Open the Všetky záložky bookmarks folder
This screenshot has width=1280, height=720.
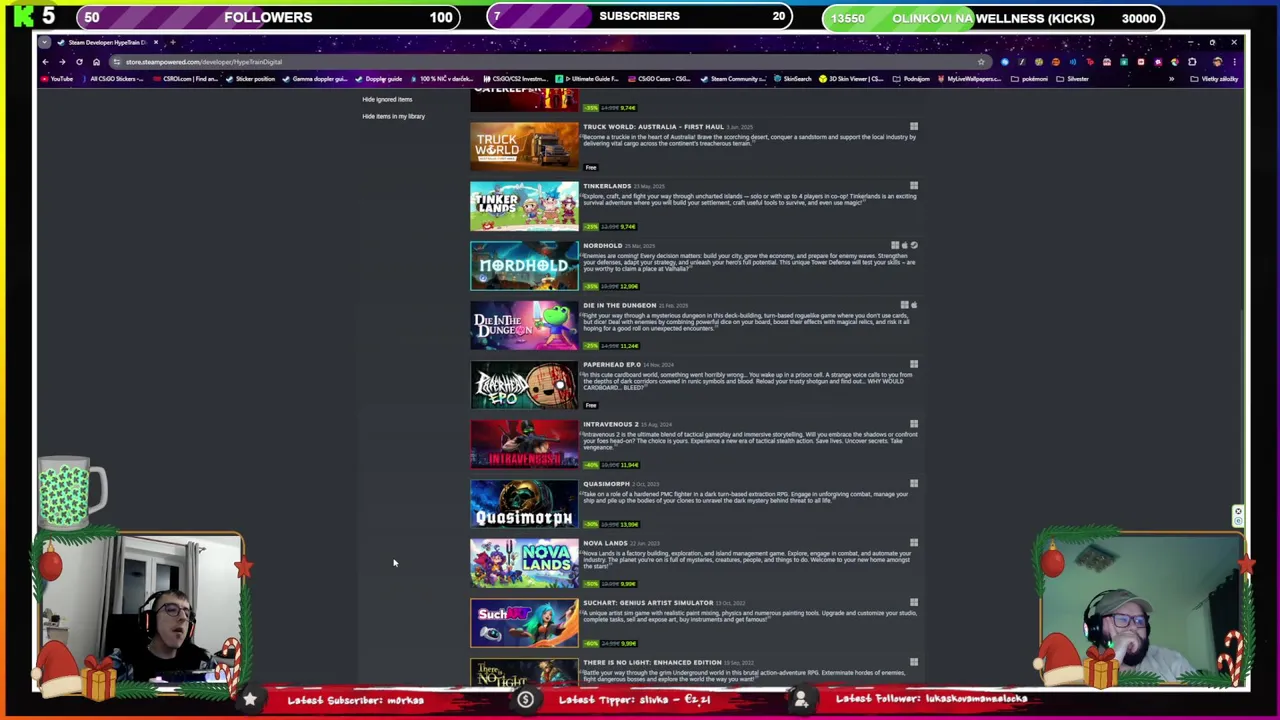[1215, 79]
